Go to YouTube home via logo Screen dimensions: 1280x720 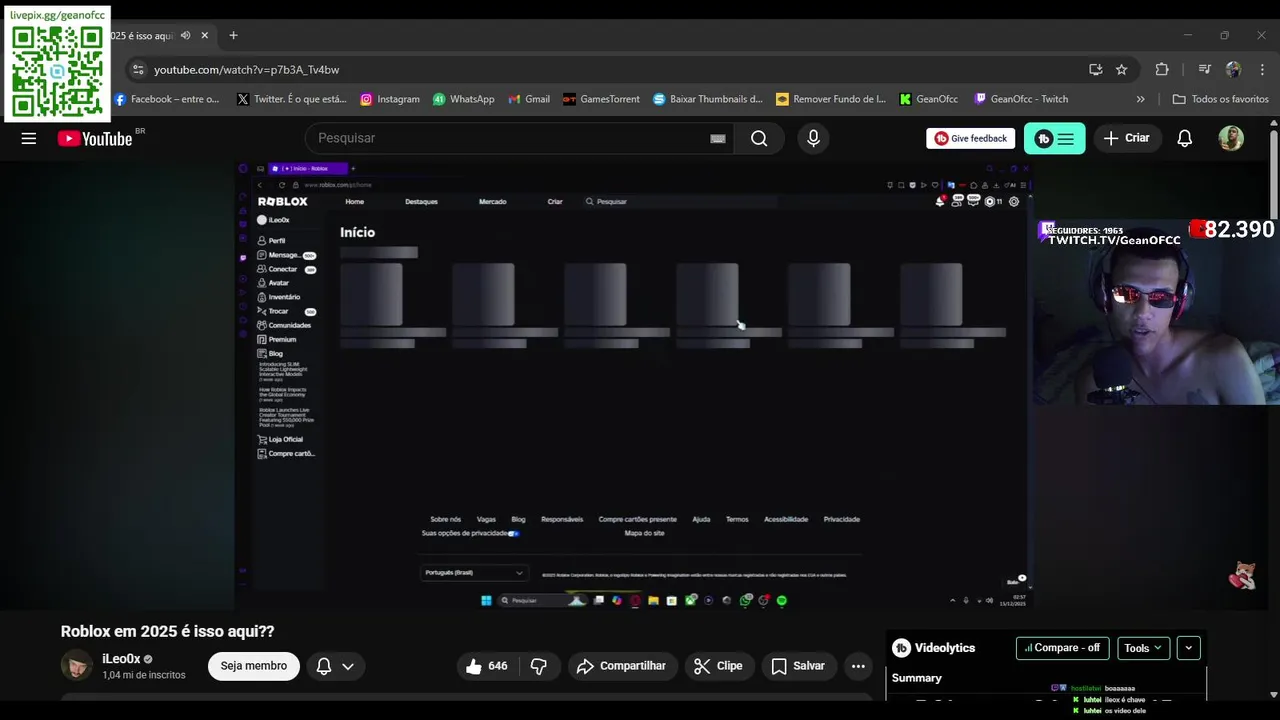coord(95,139)
